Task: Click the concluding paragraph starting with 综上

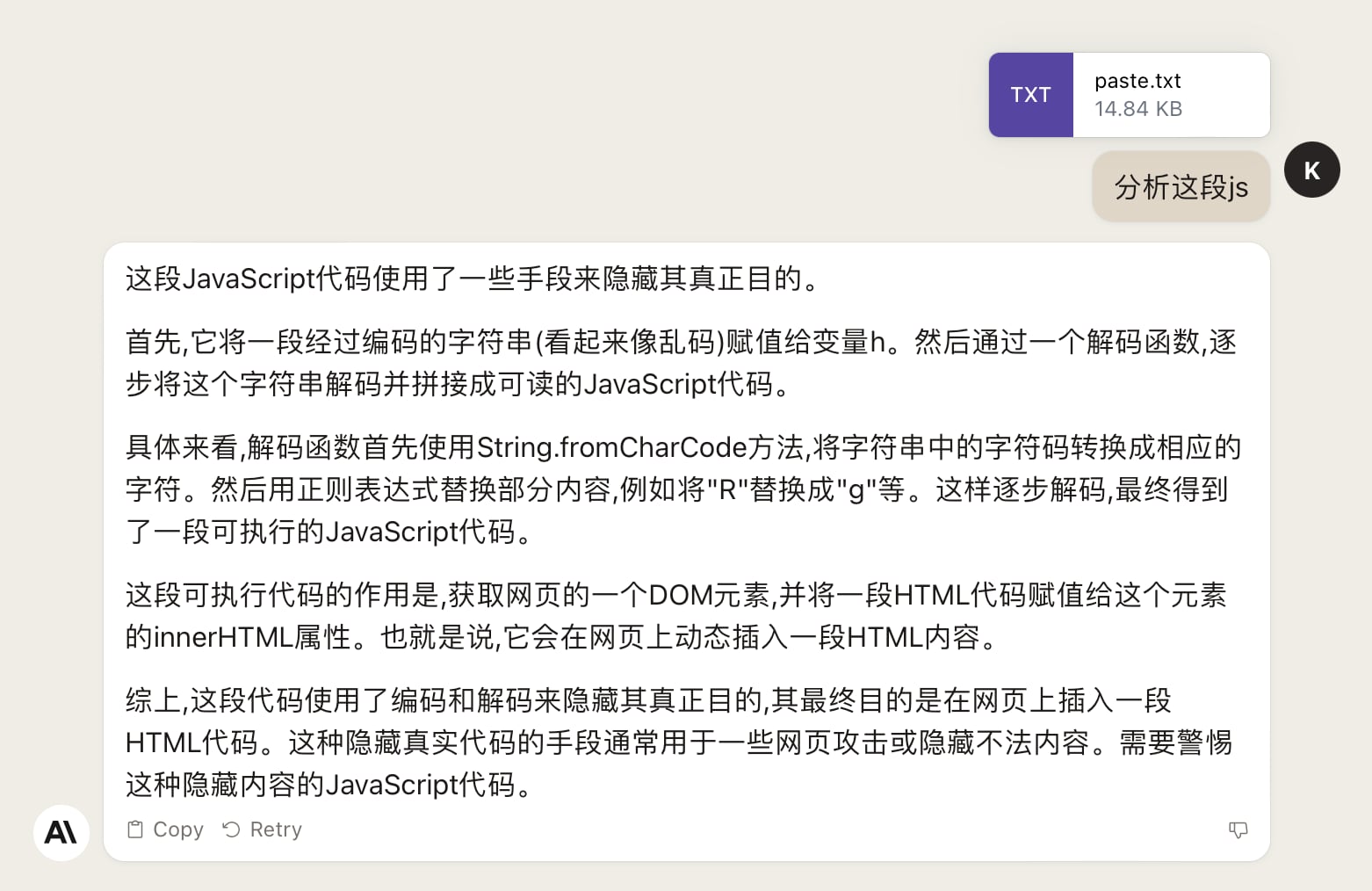Action: tap(678, 742)
